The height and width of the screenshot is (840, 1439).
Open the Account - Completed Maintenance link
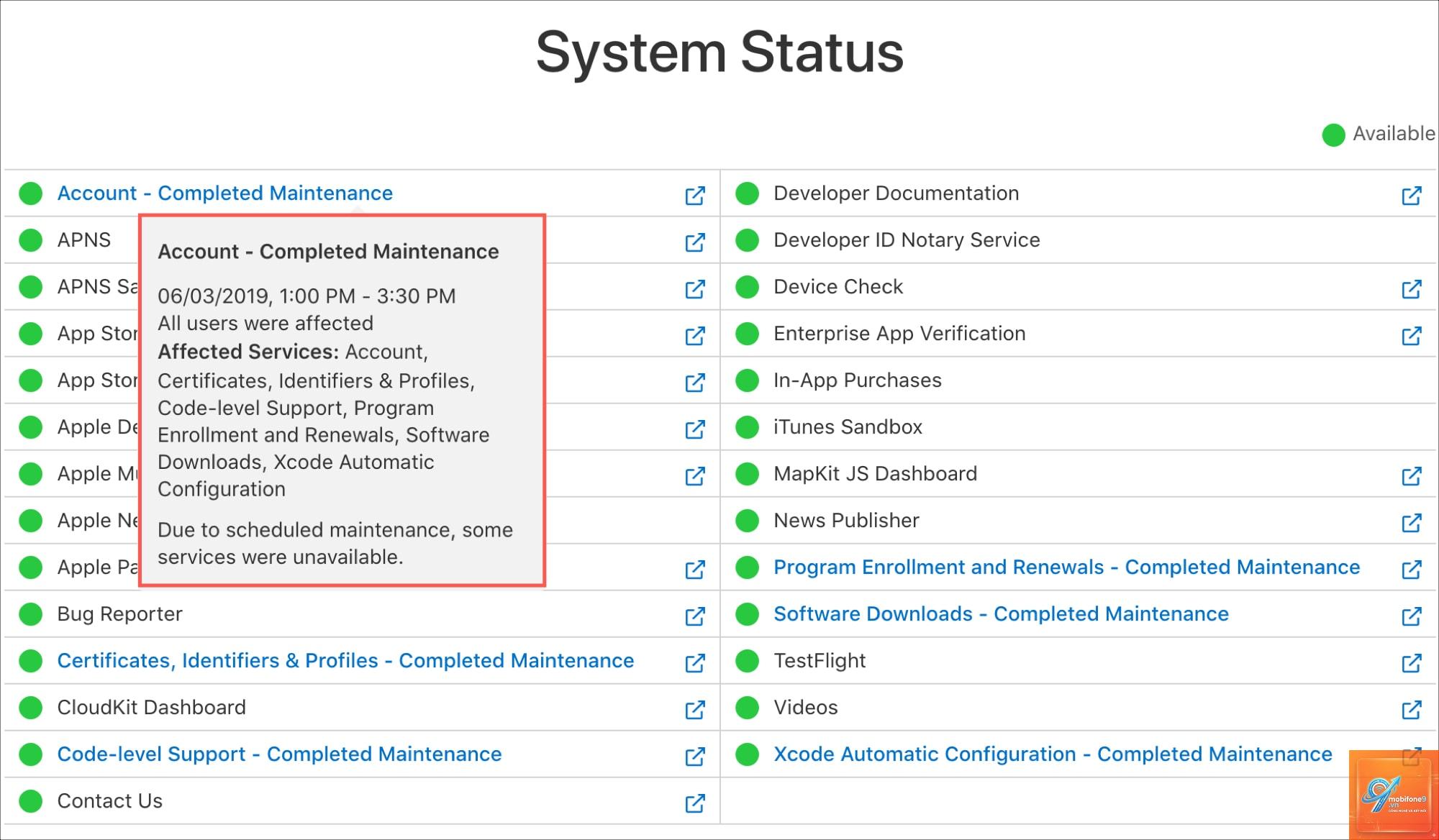[225, 193]
